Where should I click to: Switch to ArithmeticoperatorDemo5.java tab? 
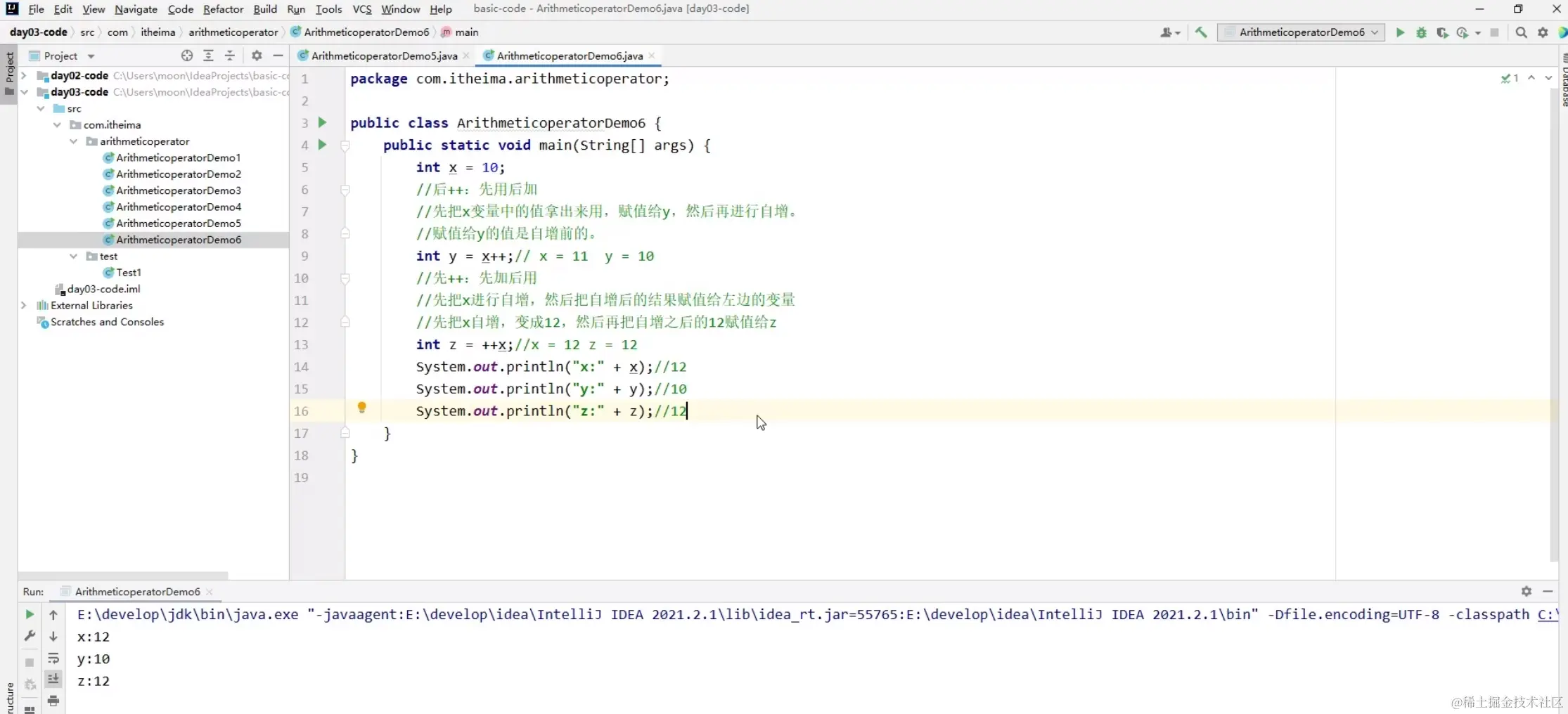tap(384, 56)
